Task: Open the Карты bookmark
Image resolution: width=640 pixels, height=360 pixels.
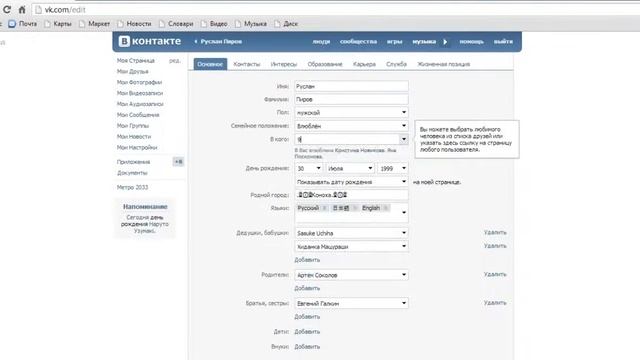Action: (58, 24)
